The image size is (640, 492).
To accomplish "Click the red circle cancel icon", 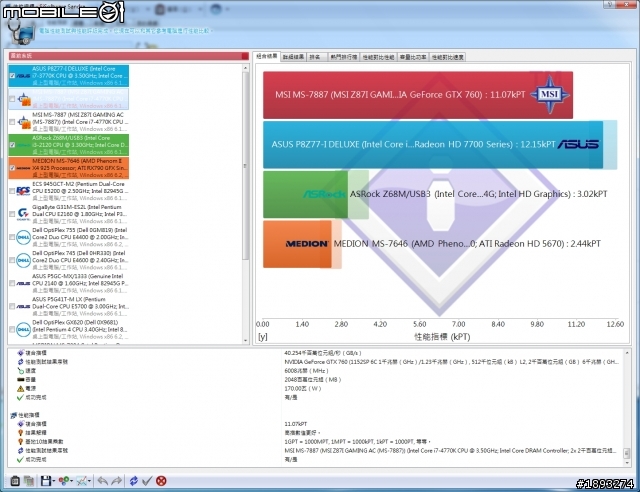I will coord(161,481).
